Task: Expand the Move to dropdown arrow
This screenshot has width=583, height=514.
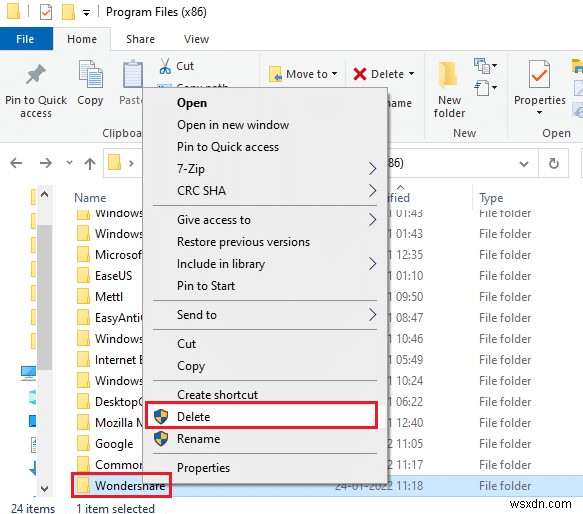Action: pyautogui.click(x=334, y=74)
